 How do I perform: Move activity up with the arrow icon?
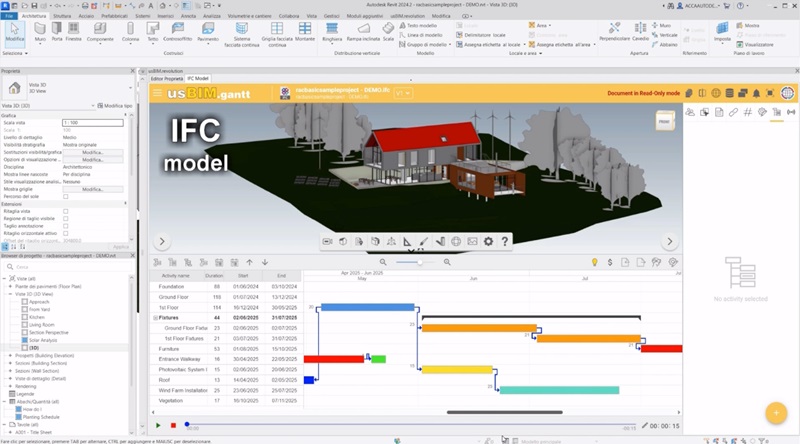point(249,262)
